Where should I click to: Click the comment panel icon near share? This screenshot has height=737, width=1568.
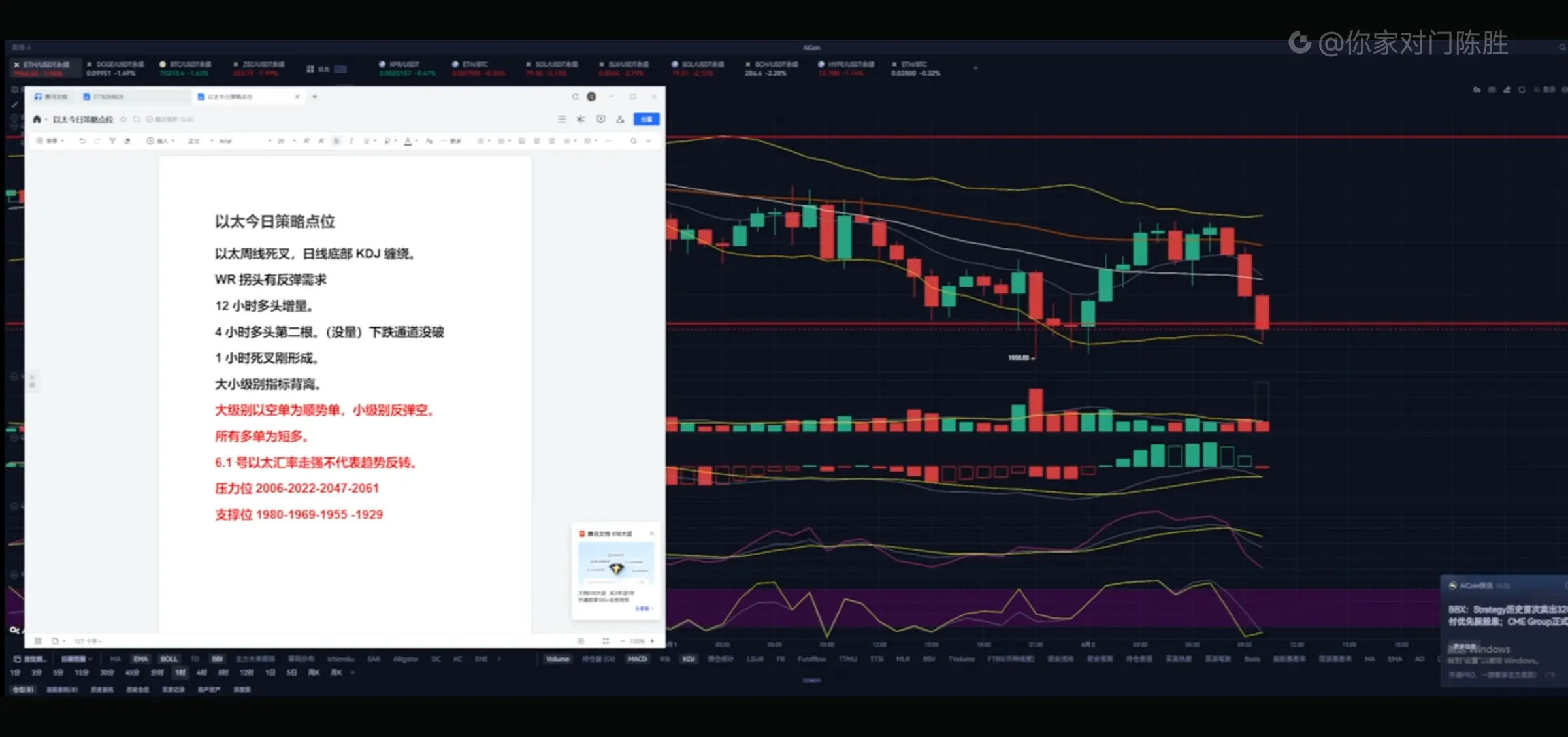click(601, 119)
